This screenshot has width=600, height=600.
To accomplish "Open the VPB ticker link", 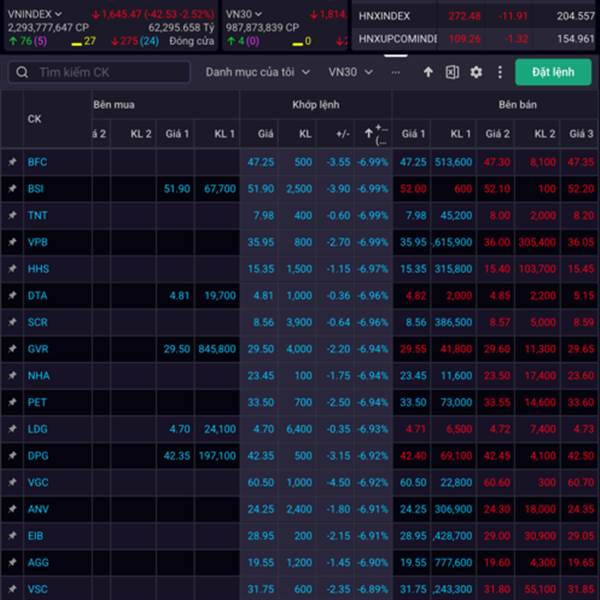I will click(x=38, y=242).
